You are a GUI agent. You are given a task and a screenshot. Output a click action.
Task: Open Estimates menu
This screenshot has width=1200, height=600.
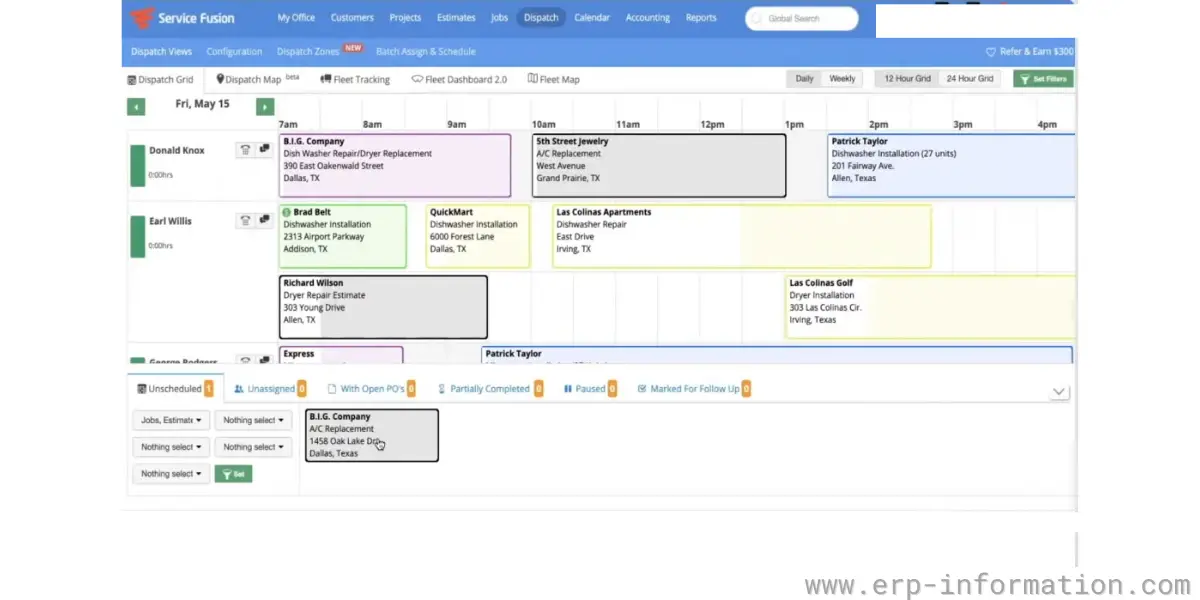point(456,18)
